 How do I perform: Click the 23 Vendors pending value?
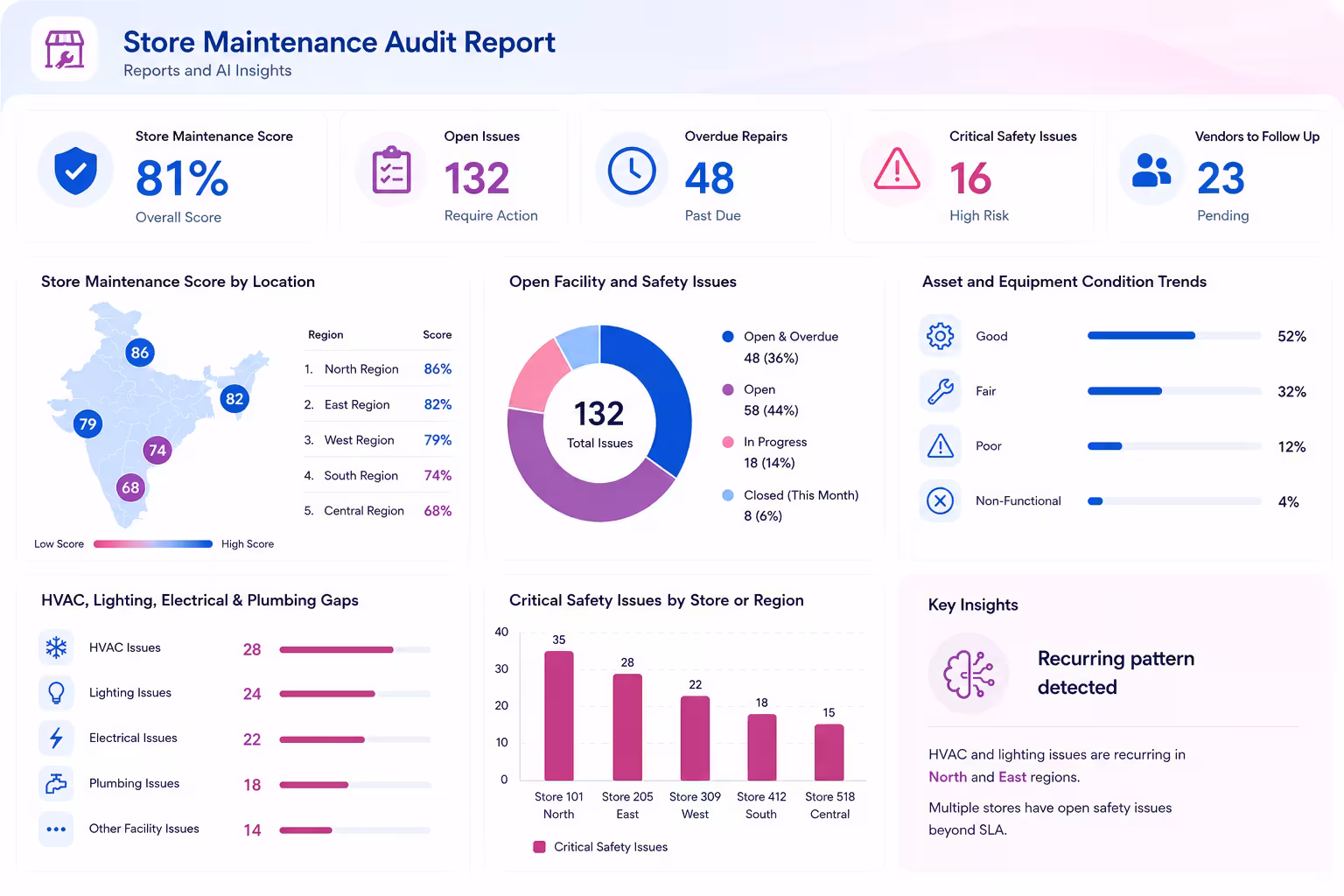(x=1221, y=178)
